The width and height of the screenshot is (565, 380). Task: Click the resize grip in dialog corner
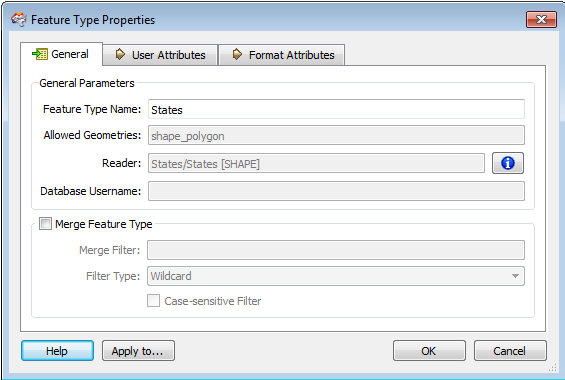[x=553, y=368]
